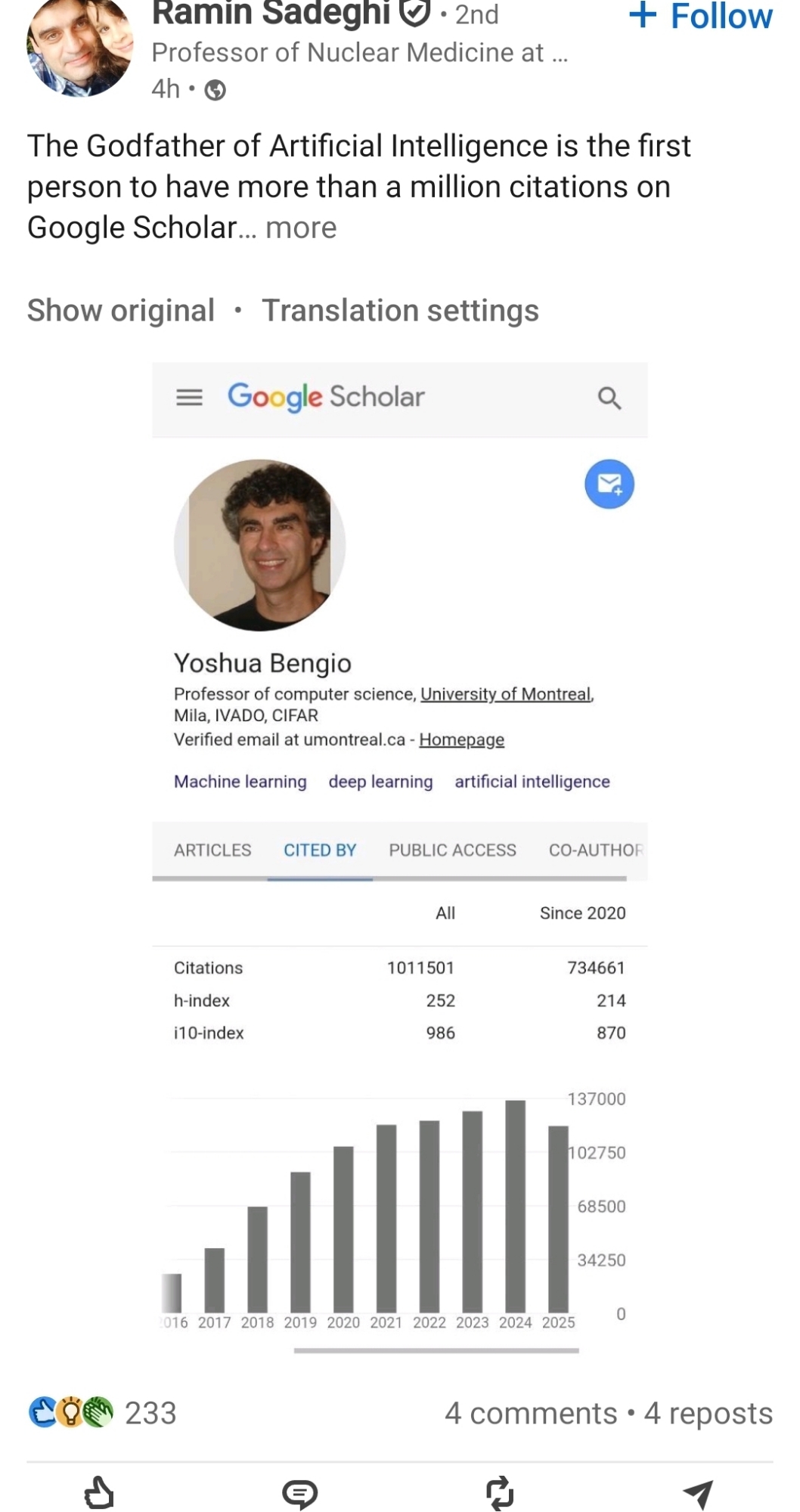This screenshot has height=1512, width=800.
Task: Tap the repost arrows icon
Action: click(x=499, y=1493)
